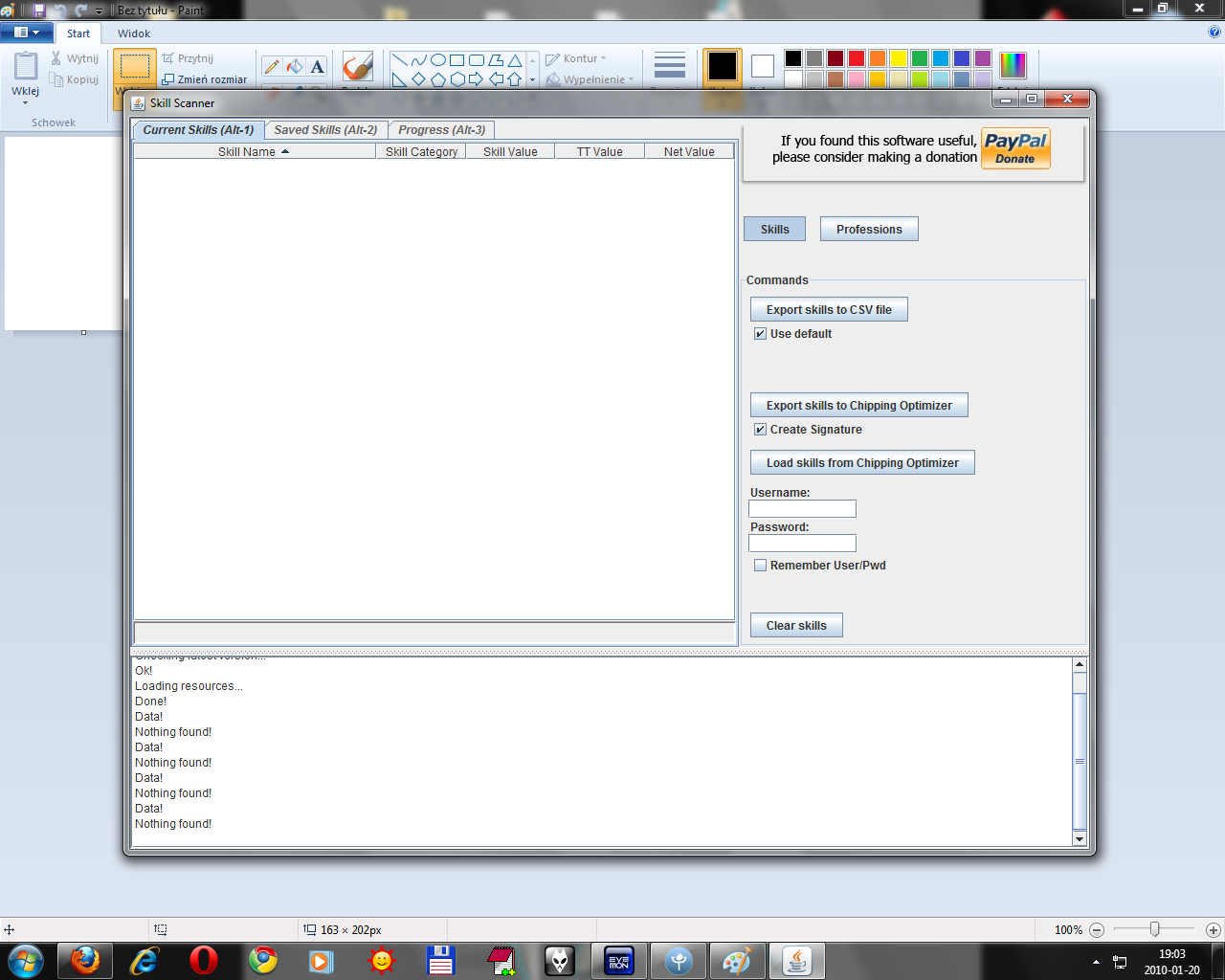Enable Remember User/Pwd option
This screenshot has height=980, width=1225.
(760, 566)
